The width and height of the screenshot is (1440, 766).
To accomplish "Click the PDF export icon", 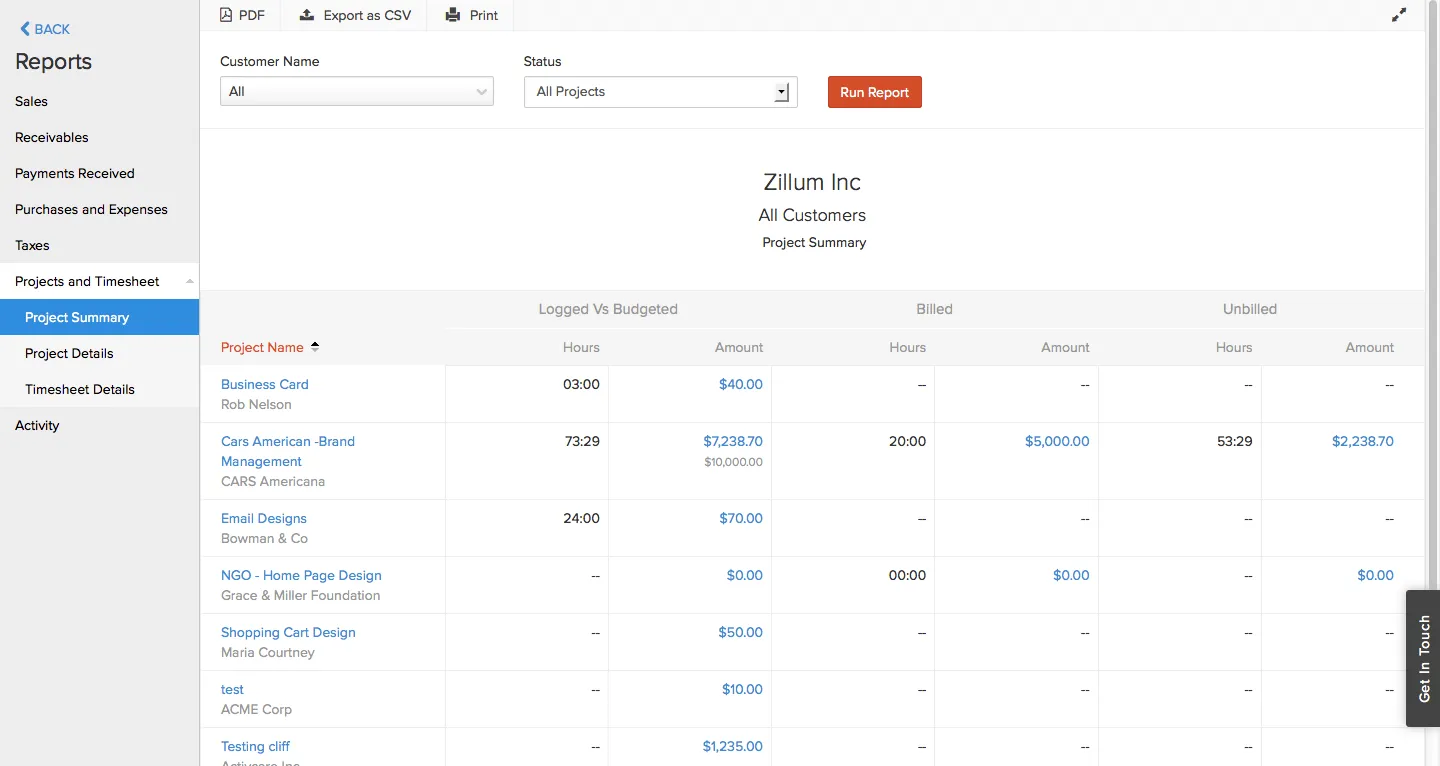I will tap(226, 15).
